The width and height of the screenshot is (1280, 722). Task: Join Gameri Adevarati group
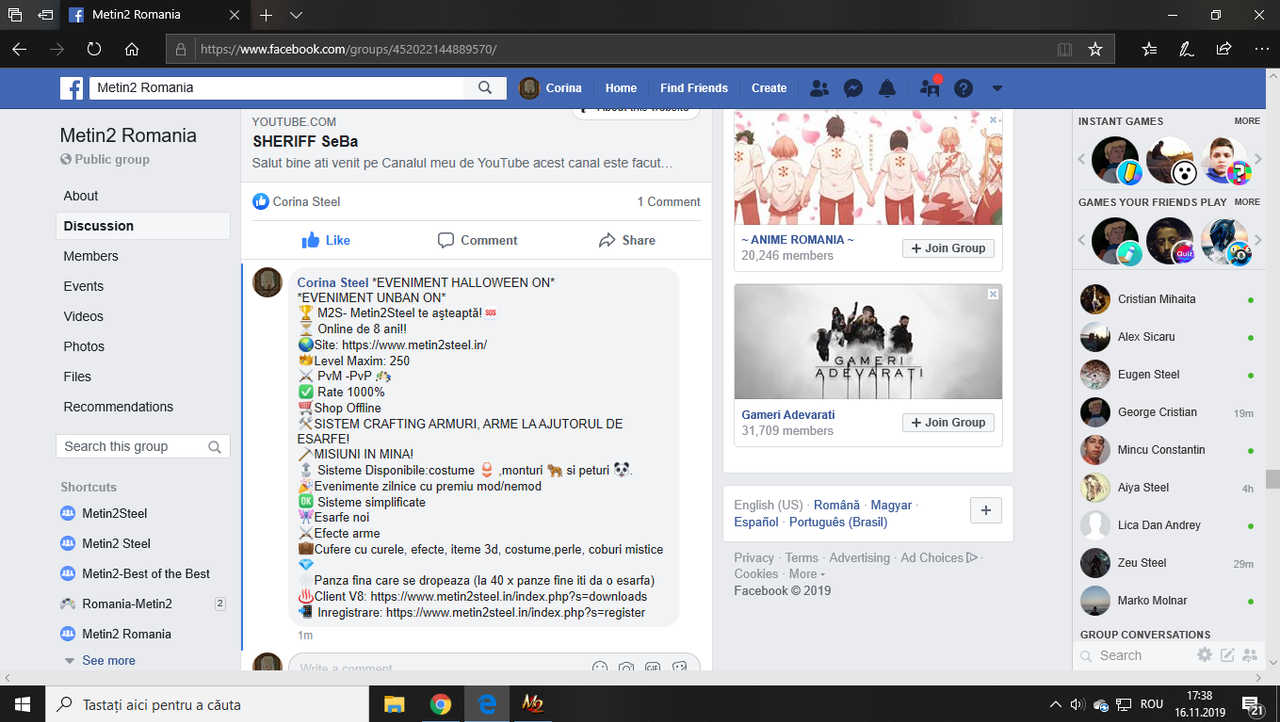[948, 422]
